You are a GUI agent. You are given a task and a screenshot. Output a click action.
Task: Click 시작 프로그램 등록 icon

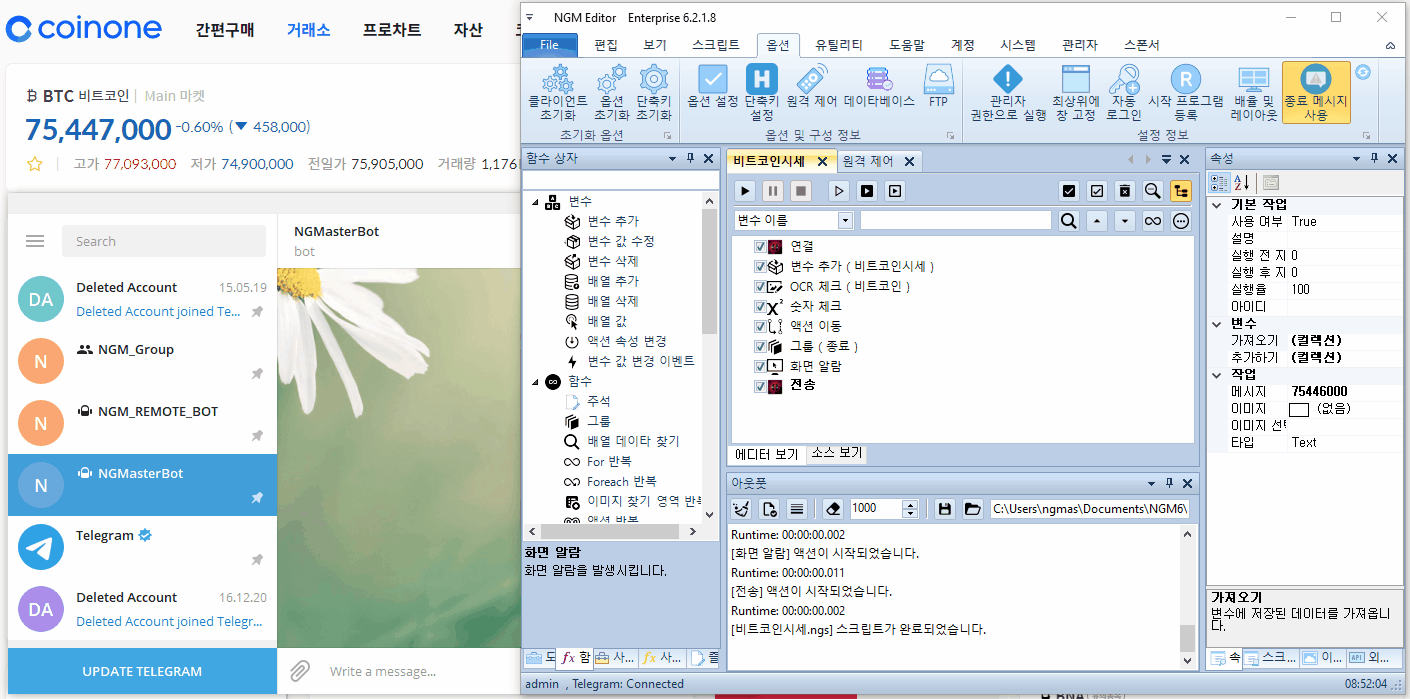(1186, 92)
